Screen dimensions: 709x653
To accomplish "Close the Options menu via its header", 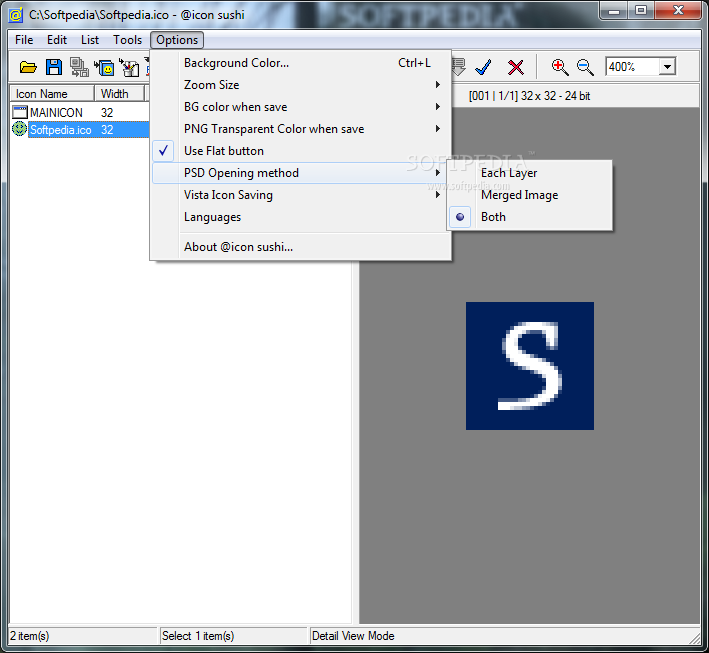I will [177, 40].
